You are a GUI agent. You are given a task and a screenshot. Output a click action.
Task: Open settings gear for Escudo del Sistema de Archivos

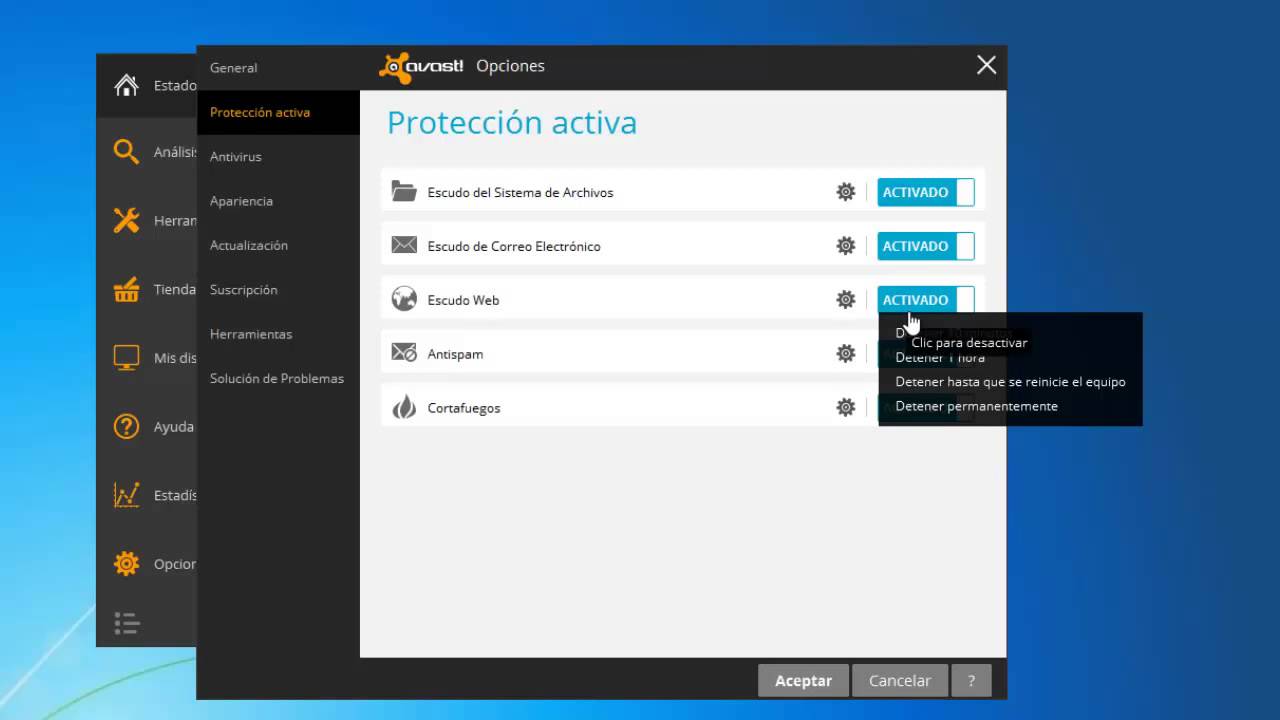(x=846, y=192)
